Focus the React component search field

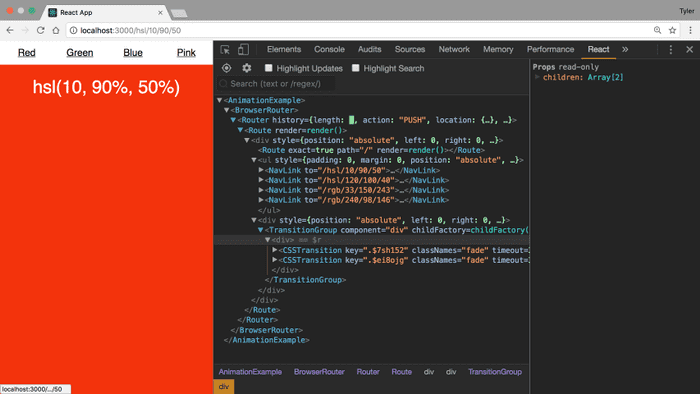point(276,83)
